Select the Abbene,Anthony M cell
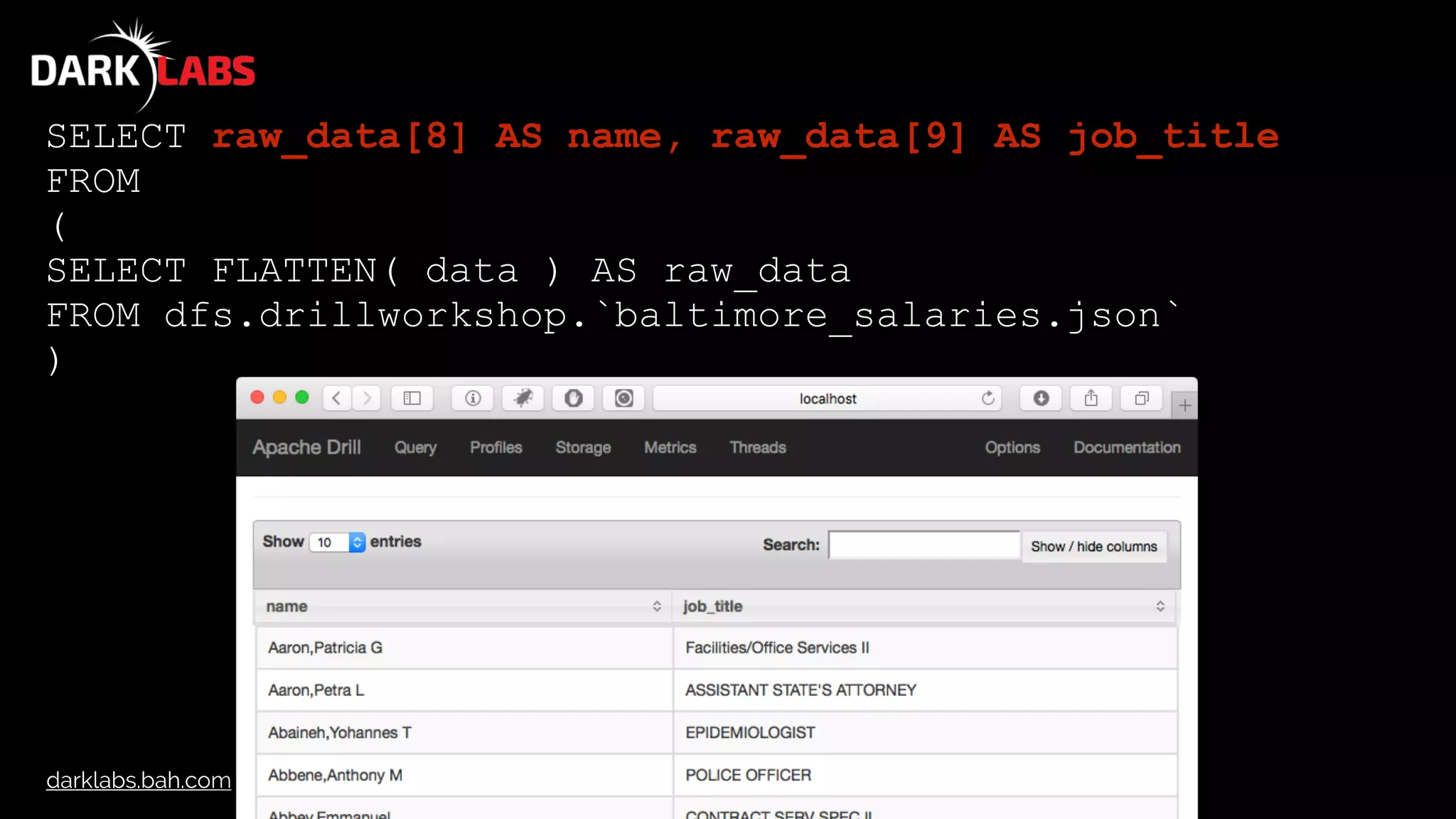This screenshot has height=819, width=1456. (464, 776)
